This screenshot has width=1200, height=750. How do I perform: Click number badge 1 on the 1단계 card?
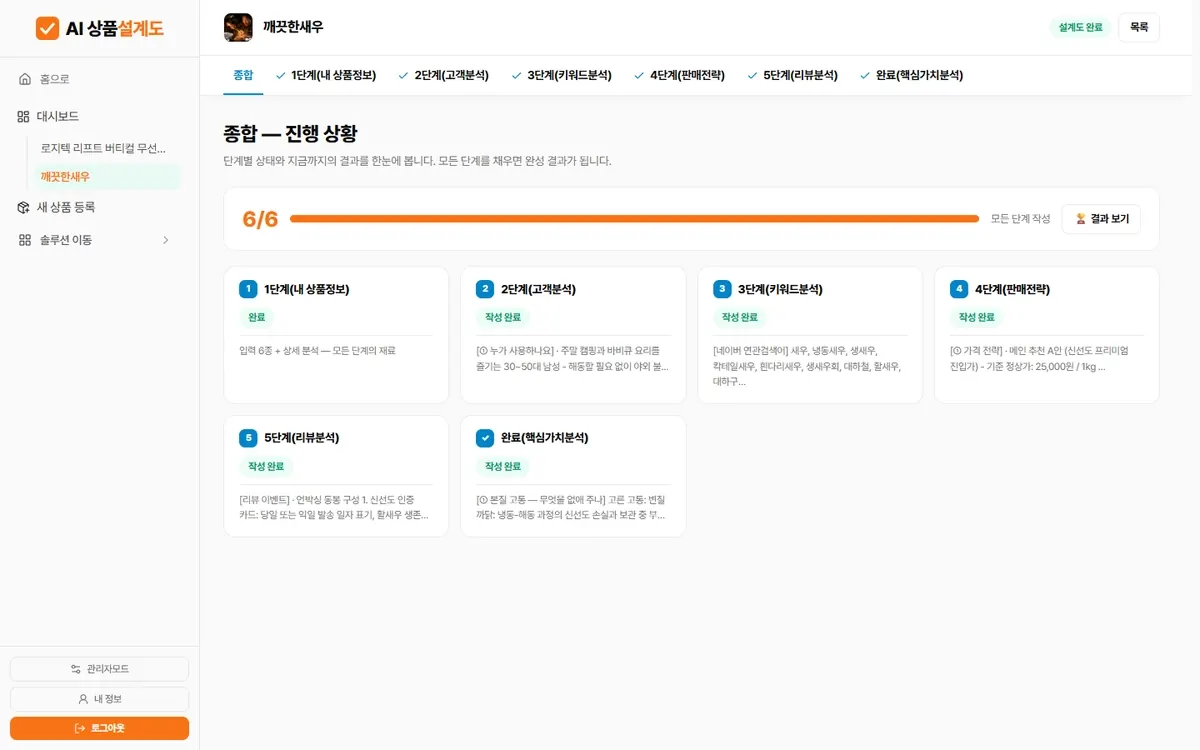point(248,289)
